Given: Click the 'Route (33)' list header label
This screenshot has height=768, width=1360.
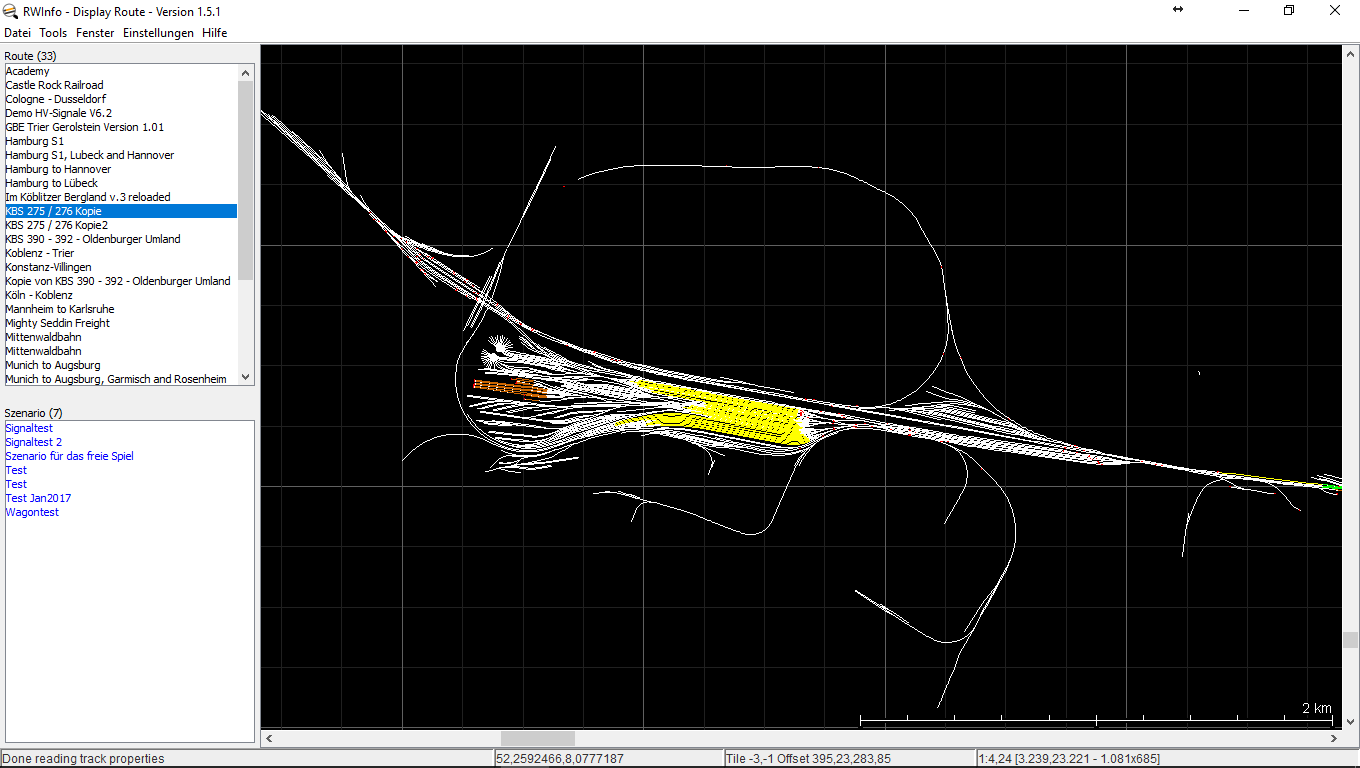Looking at the screenshot, I should pos(31,56).
